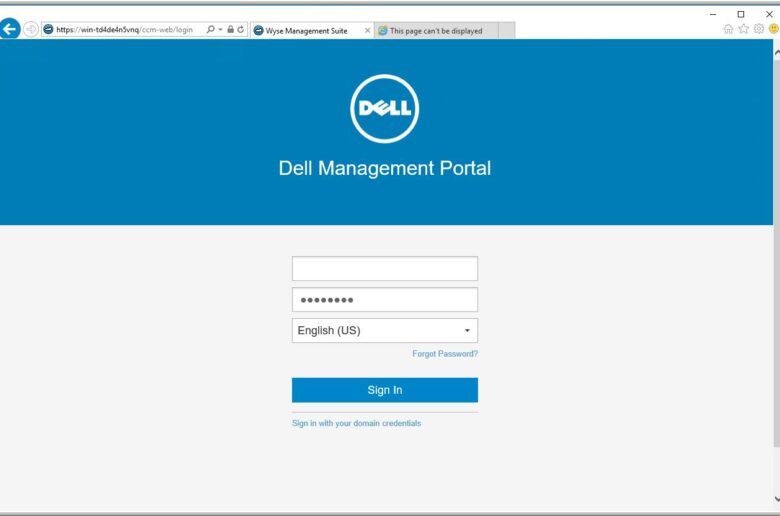Switch to This page can't be displayed tab
Screen dimensions: 780x516
coord(436,30)
